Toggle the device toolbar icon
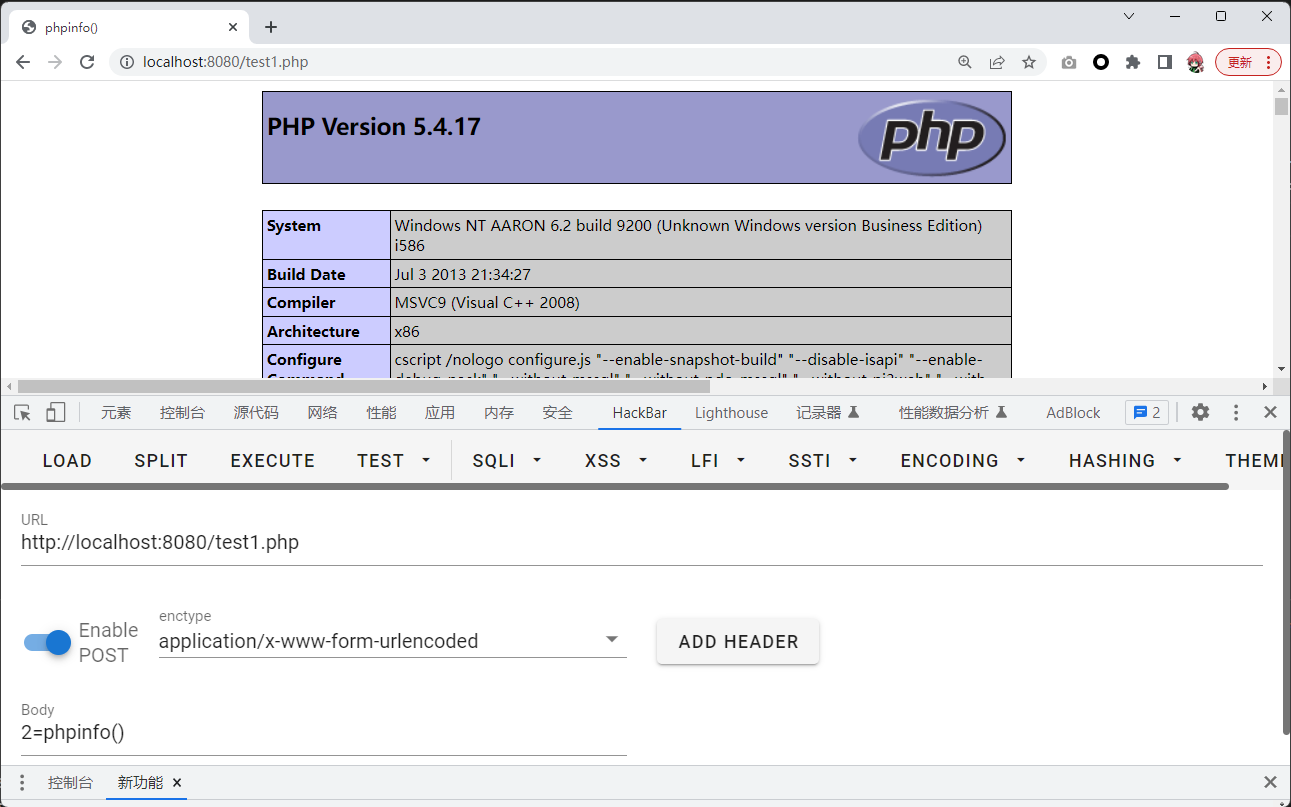Image resolution: width=1291 pixels, height=807 pixels. (x=56, y=413)
